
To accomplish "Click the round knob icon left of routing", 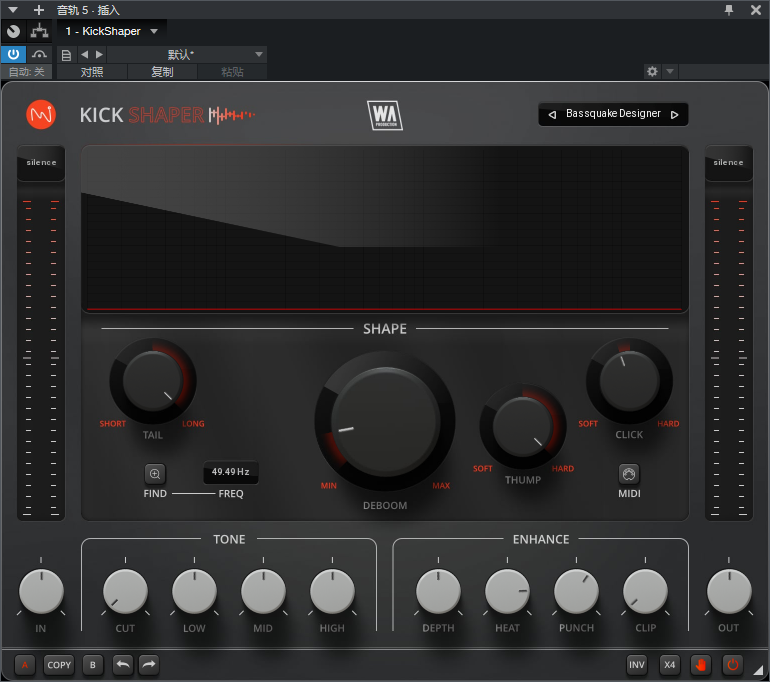I will (13, 31).
